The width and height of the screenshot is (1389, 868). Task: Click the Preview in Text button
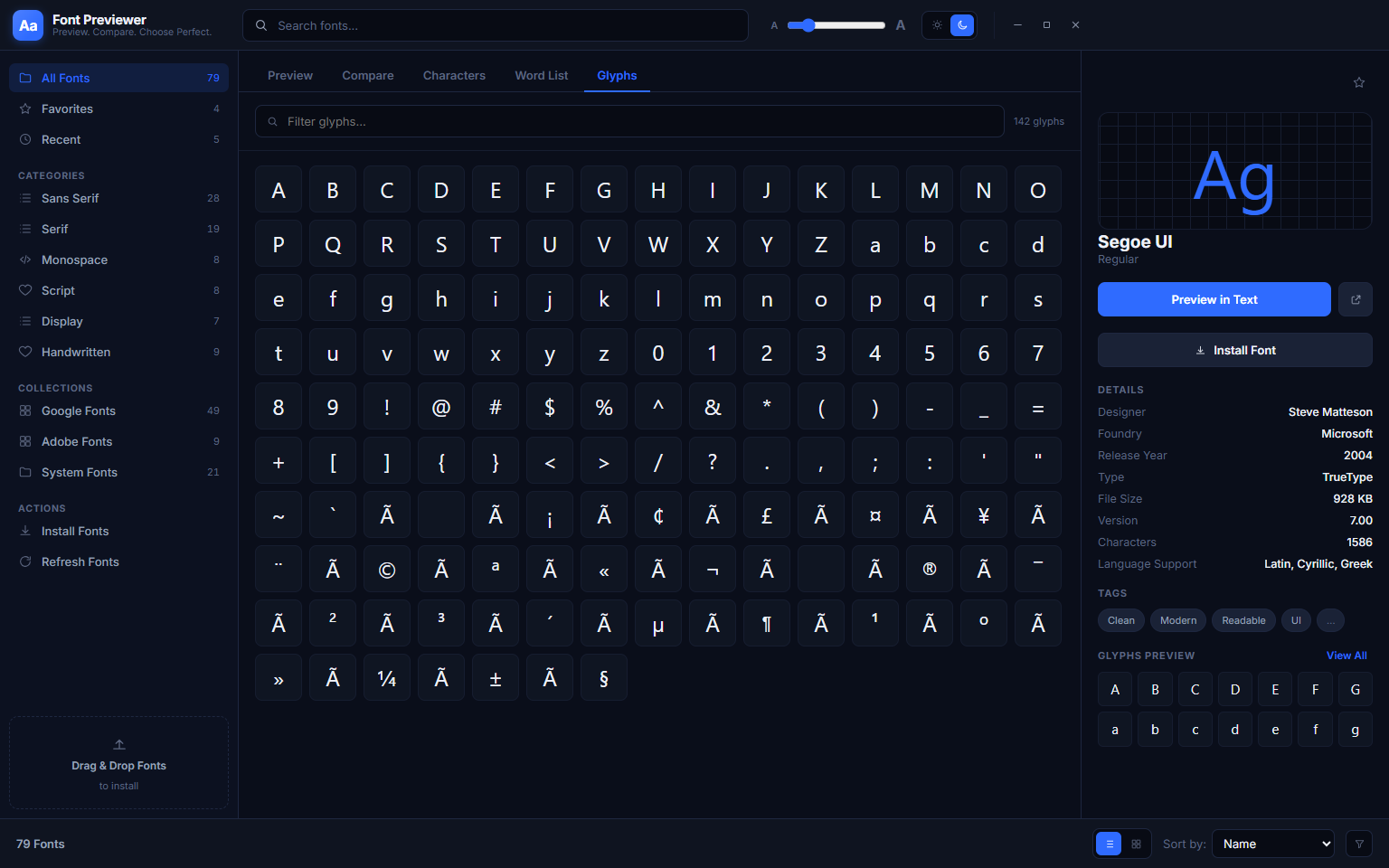pos(1214,299)
